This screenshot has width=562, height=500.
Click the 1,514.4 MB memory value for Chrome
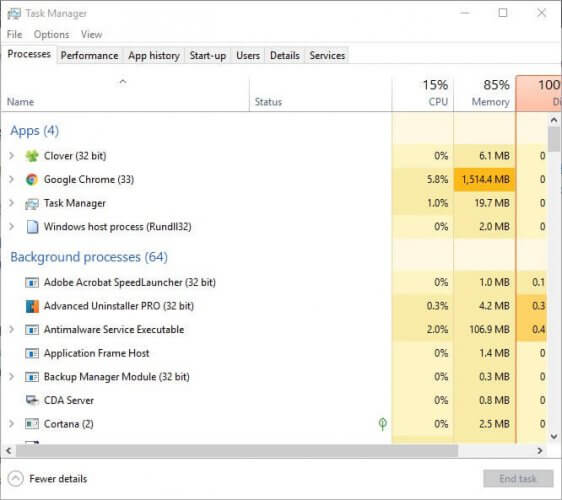coord(486,179)
